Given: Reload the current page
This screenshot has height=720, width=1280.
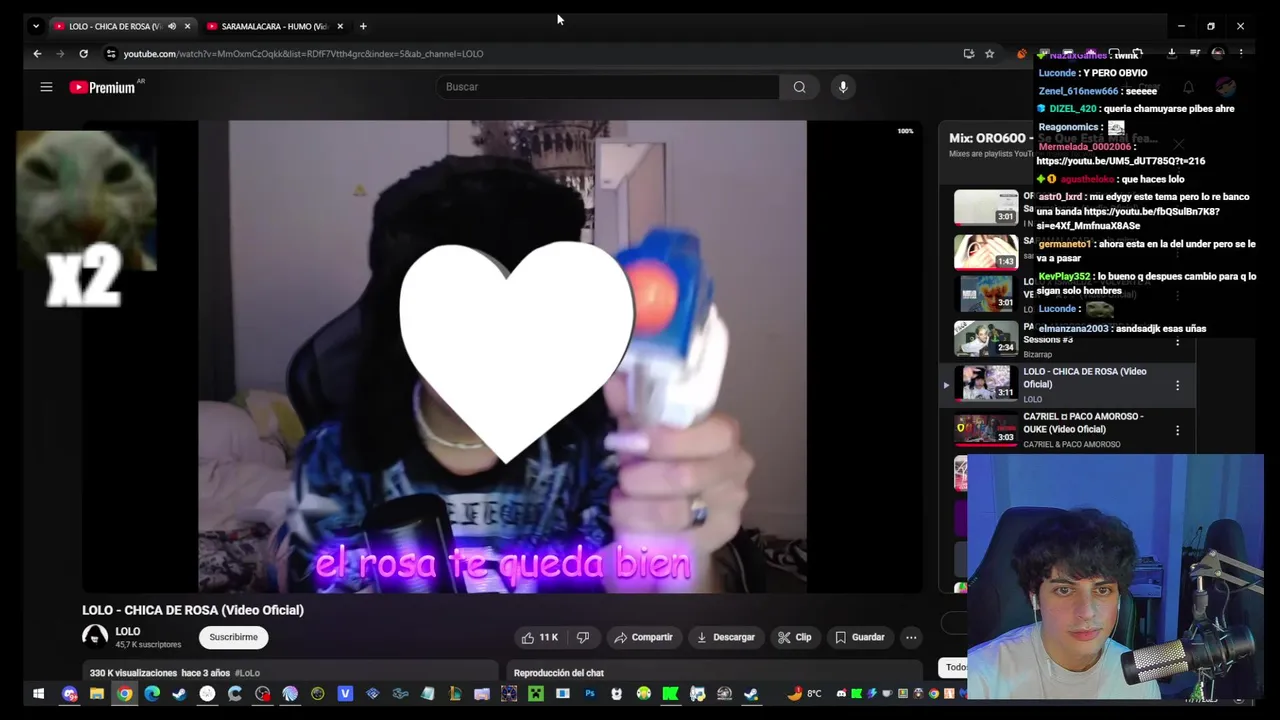Looking at the screenshot, I should point(83,54).
